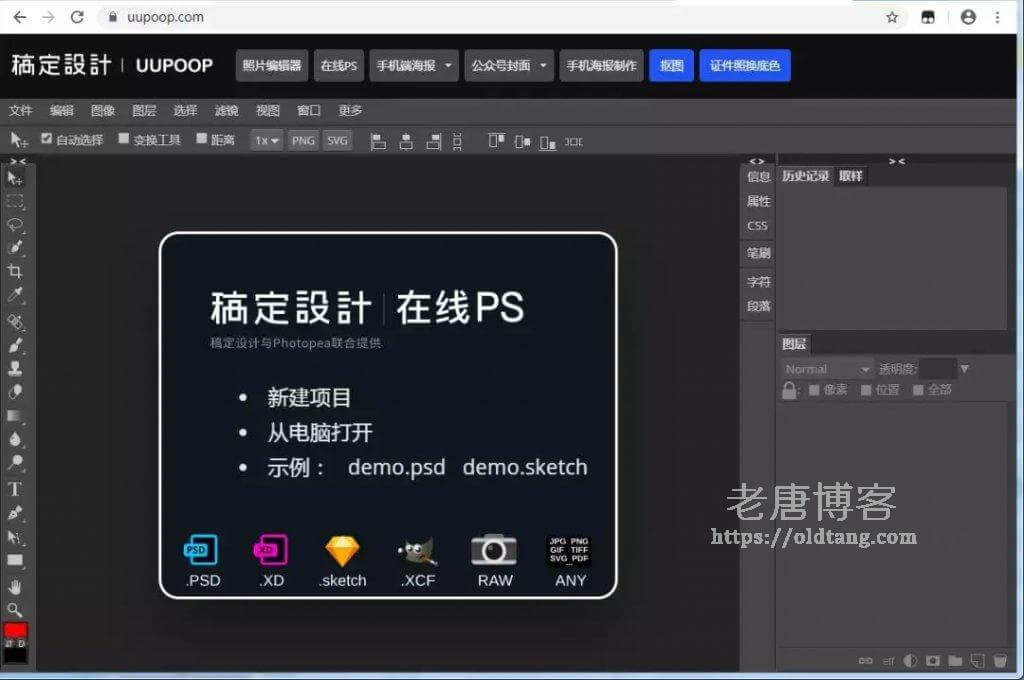This screenshot has width=1024, height=680.
Task: Choose the Eyedropper tool
Action: pyautogui.click(x=15, y=295)
